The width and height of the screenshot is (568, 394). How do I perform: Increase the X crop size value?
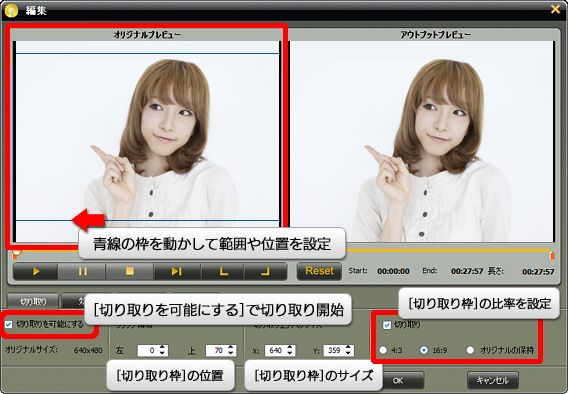289,348
